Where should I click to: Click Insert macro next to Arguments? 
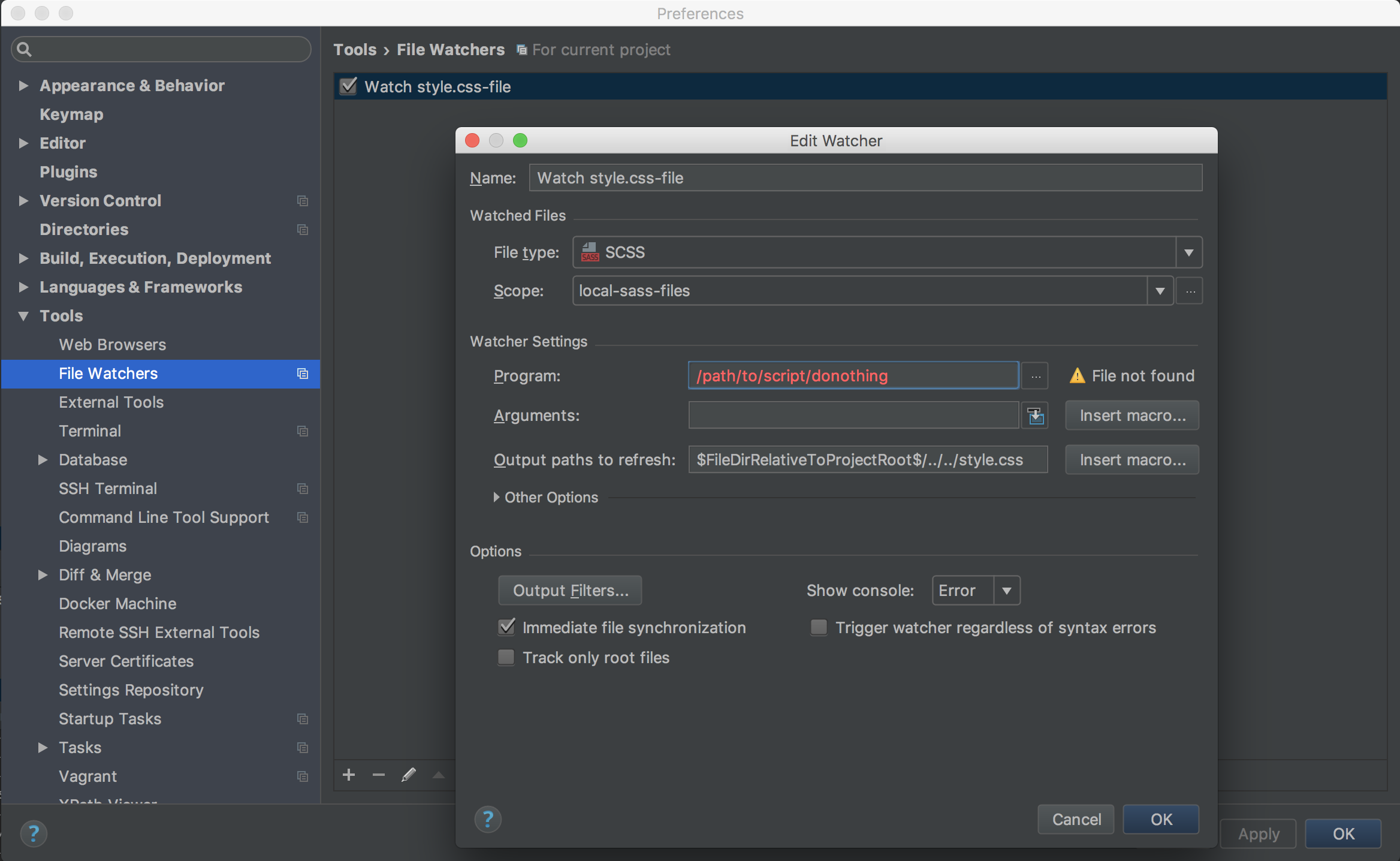tap(1132, 416)
